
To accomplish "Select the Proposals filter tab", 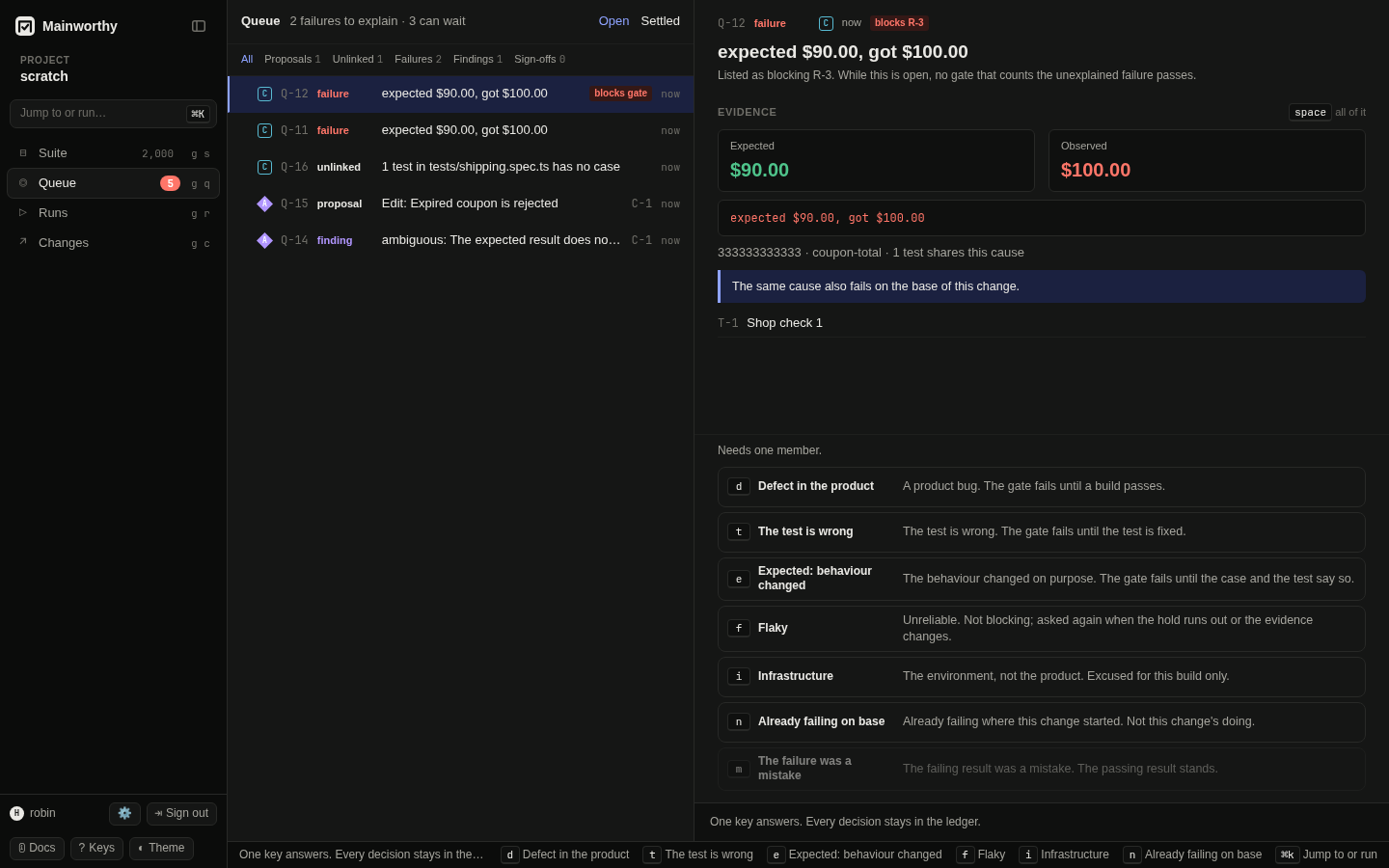I will [x=292, y=60].
